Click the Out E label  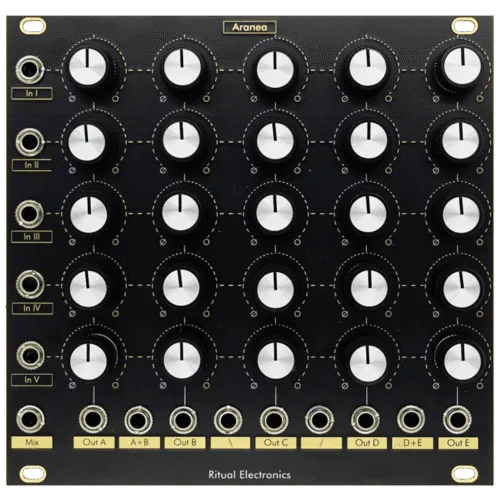(458, 443)
